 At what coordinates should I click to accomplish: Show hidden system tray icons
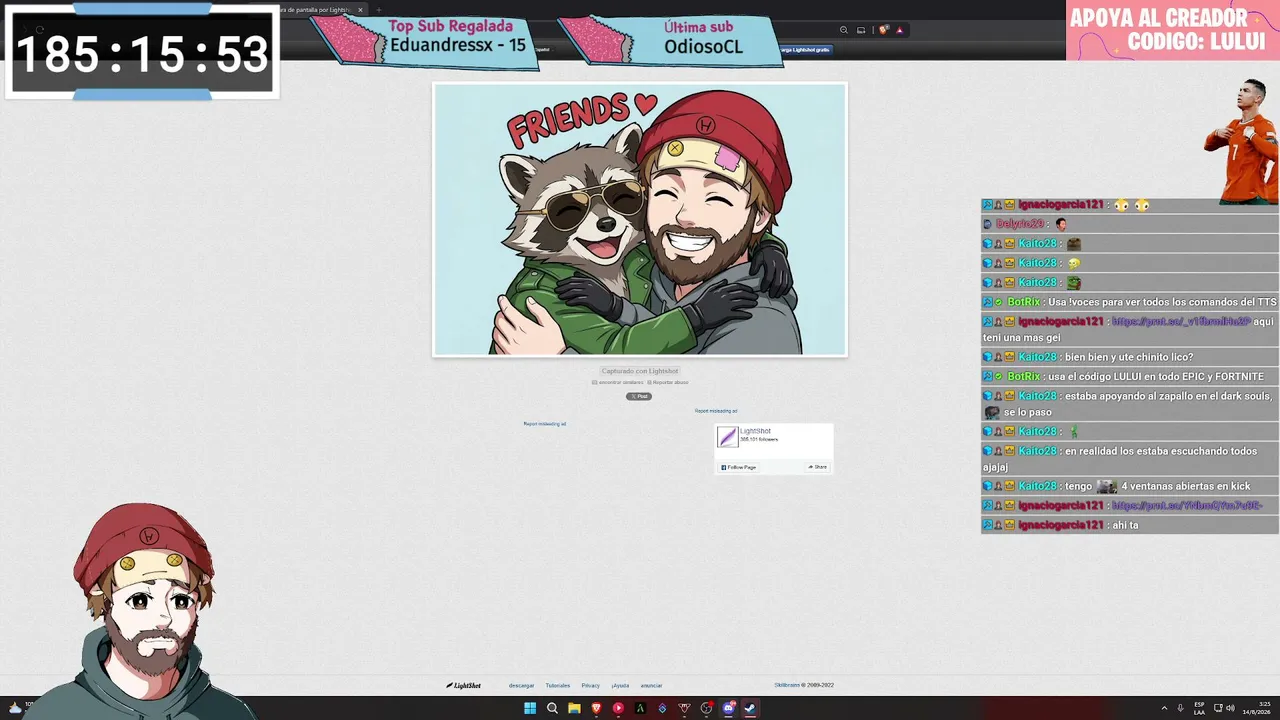coord(1164,708)
